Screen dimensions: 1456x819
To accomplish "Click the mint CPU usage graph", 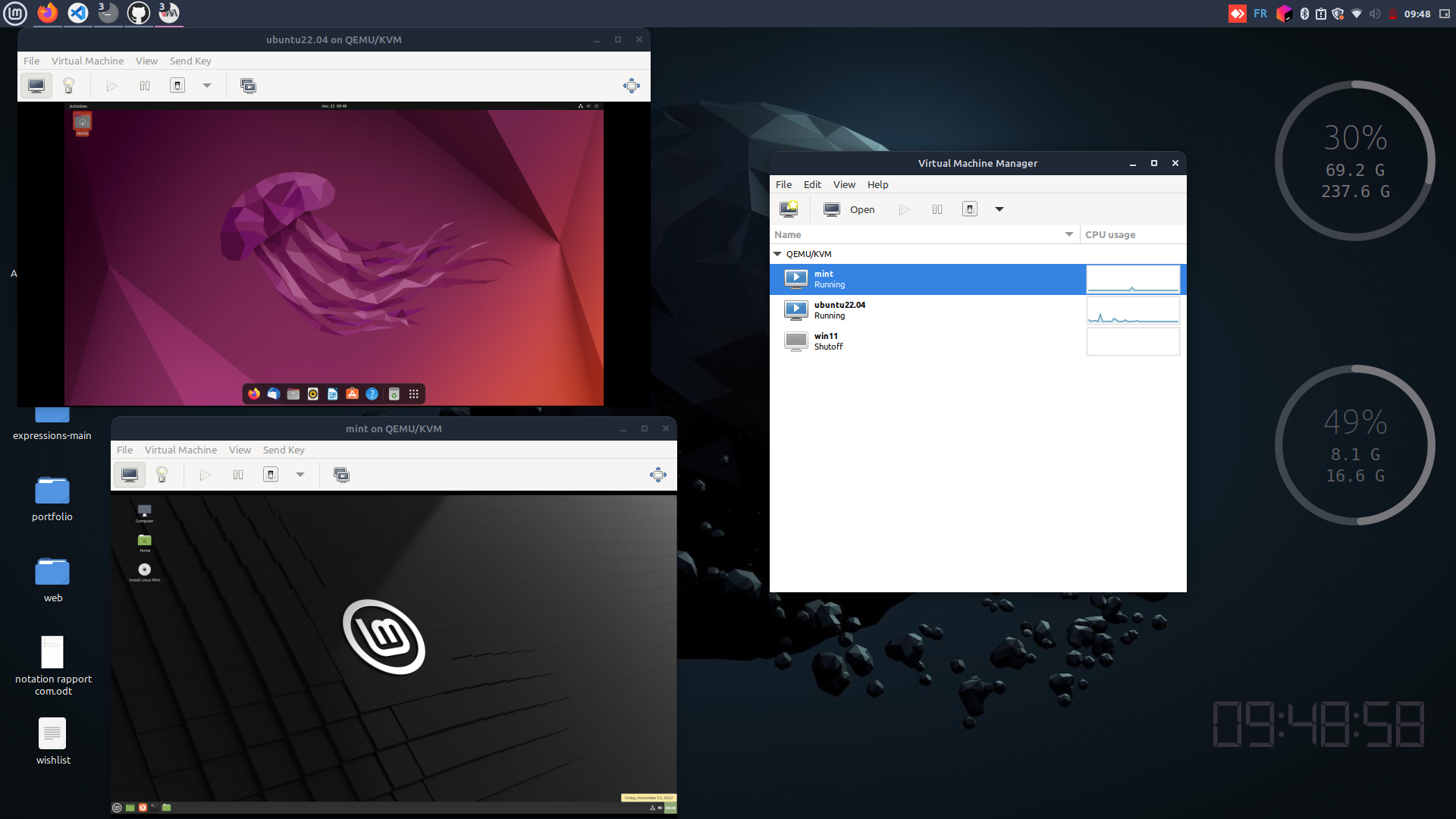I will [x=1133, y=279].
